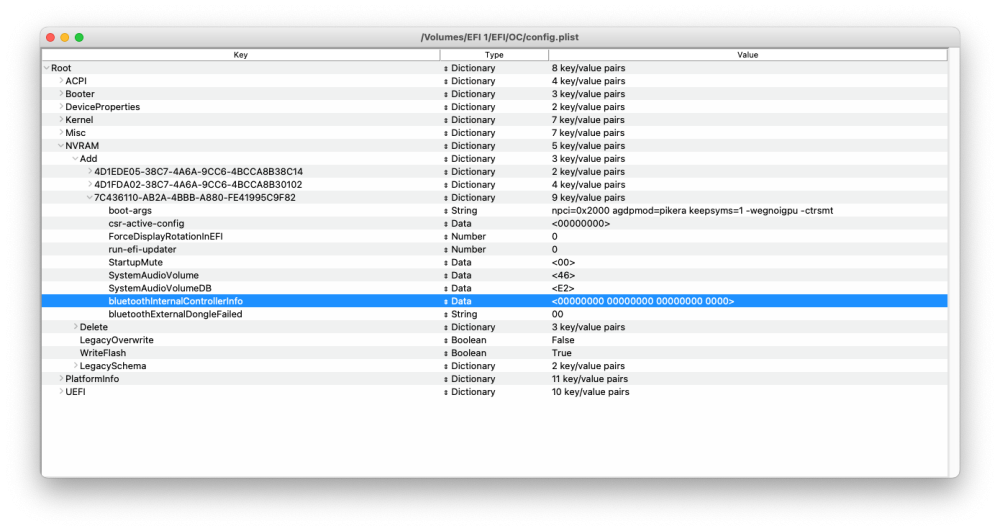This screenshot has height=531, width=1000.
Task: Click the SystemAudioVolume value <46>
Action: pos(563,275)
